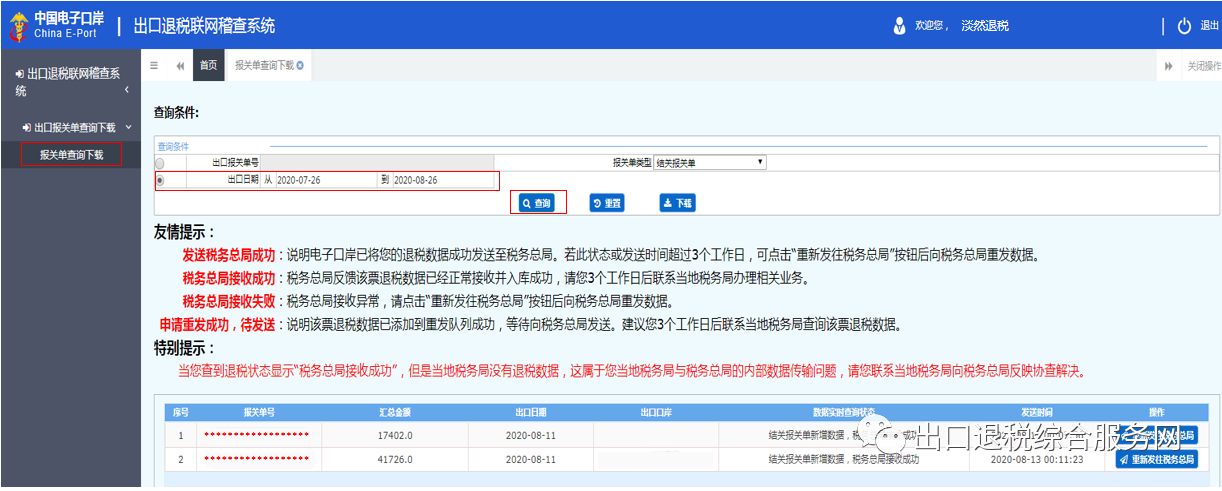Click the double left arrow tab scroller
The image size is (1222, 491).
[x=180, y=65]
